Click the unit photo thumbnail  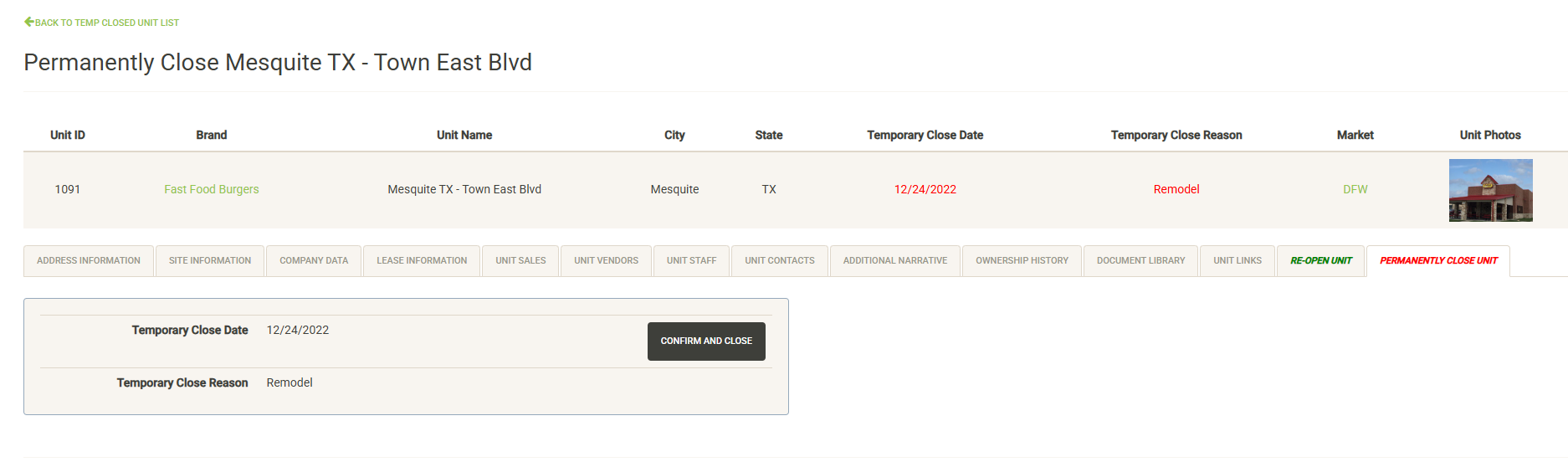click(x=1490, y=190)
